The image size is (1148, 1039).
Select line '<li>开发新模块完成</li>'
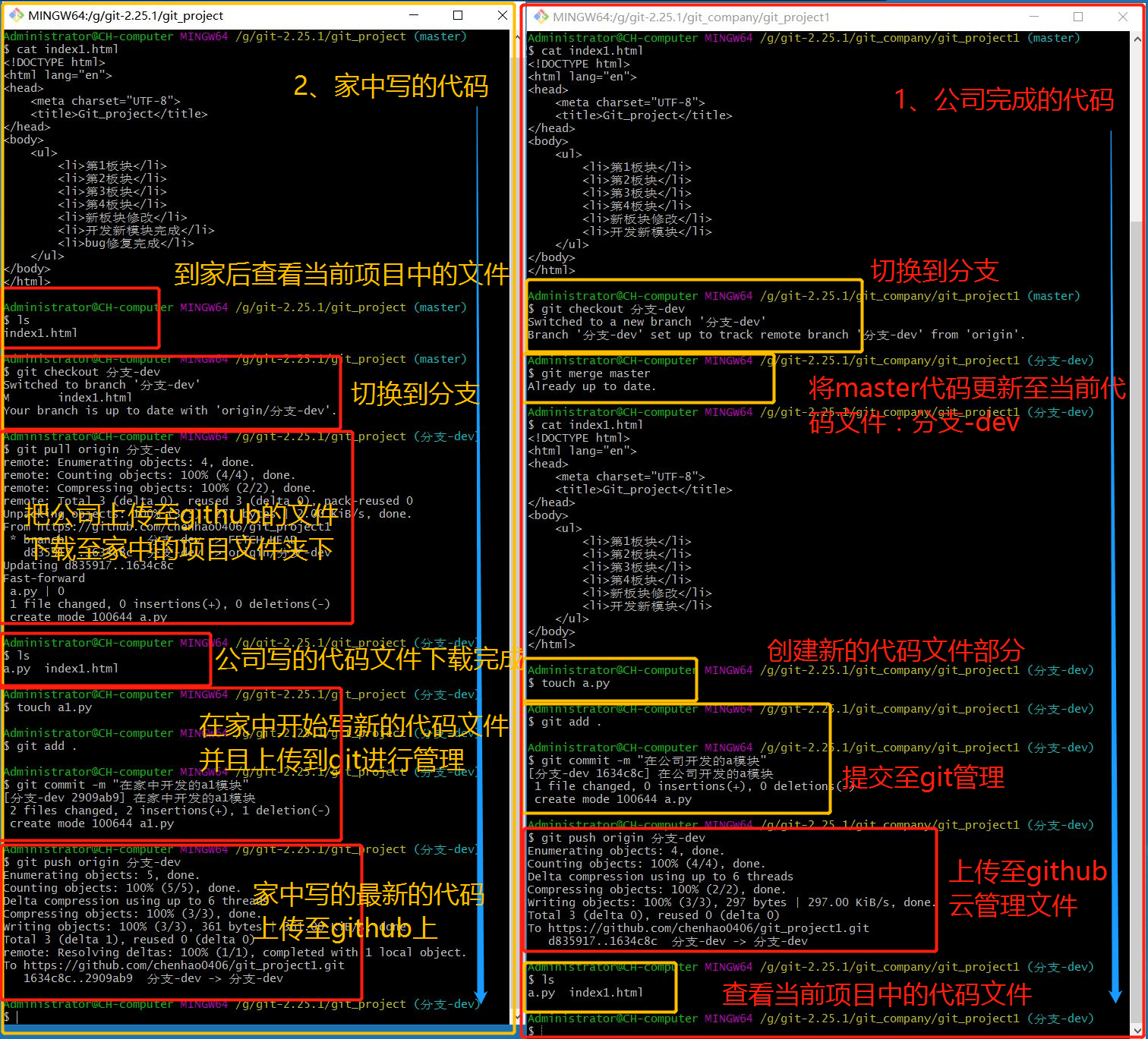tap(136, 230)
